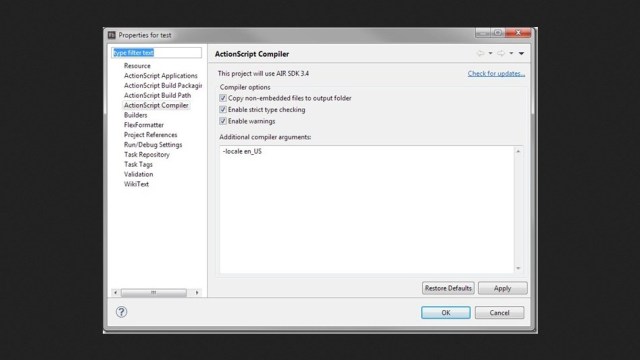
Task: Click the Check for updates link
Action: 496,73
